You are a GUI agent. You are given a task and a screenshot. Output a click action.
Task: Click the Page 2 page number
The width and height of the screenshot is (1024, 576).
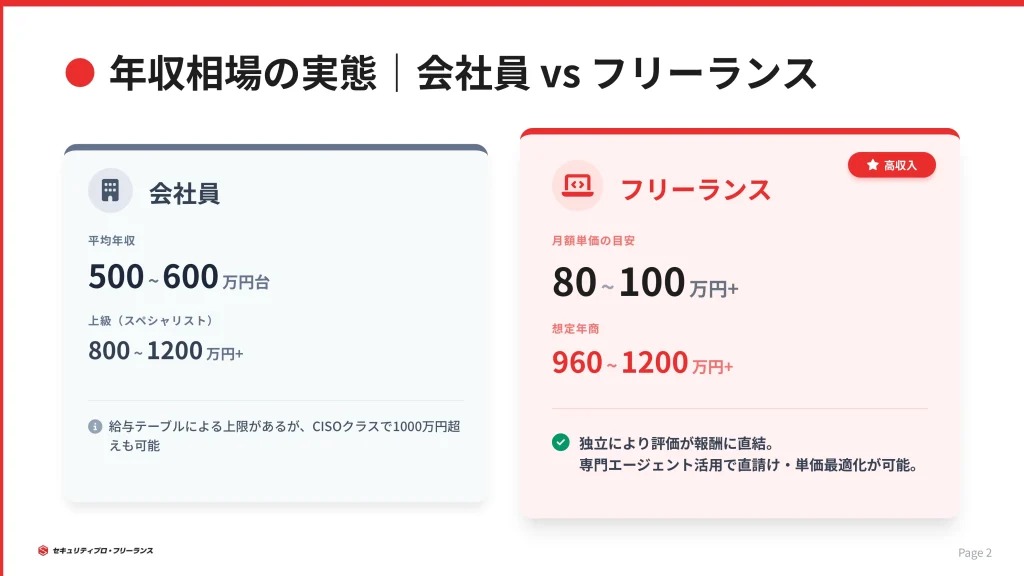(x=975, y=553)
